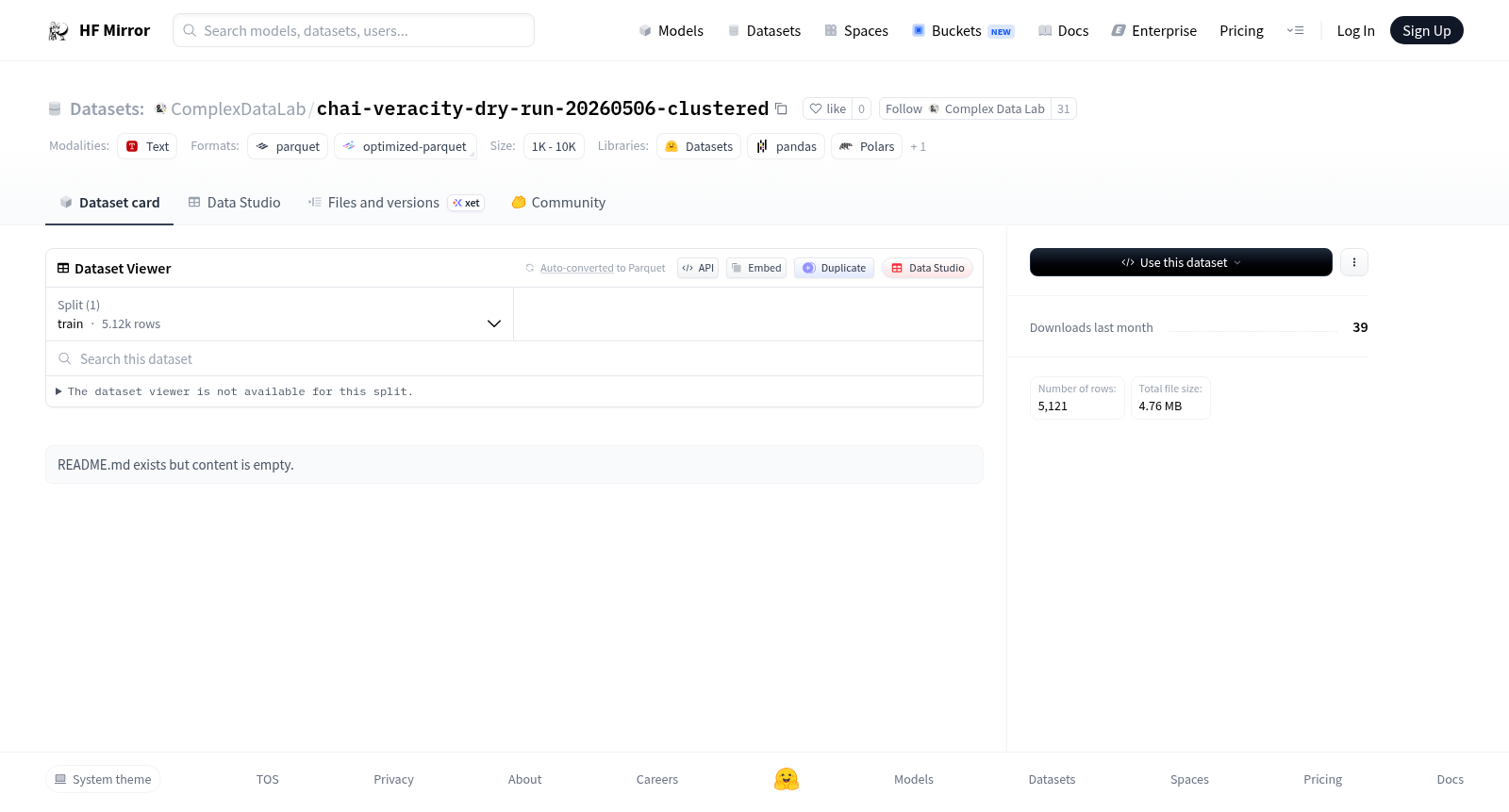Open Datasets in the top navigation
The image size is (1509, 812).
(764, 30)
